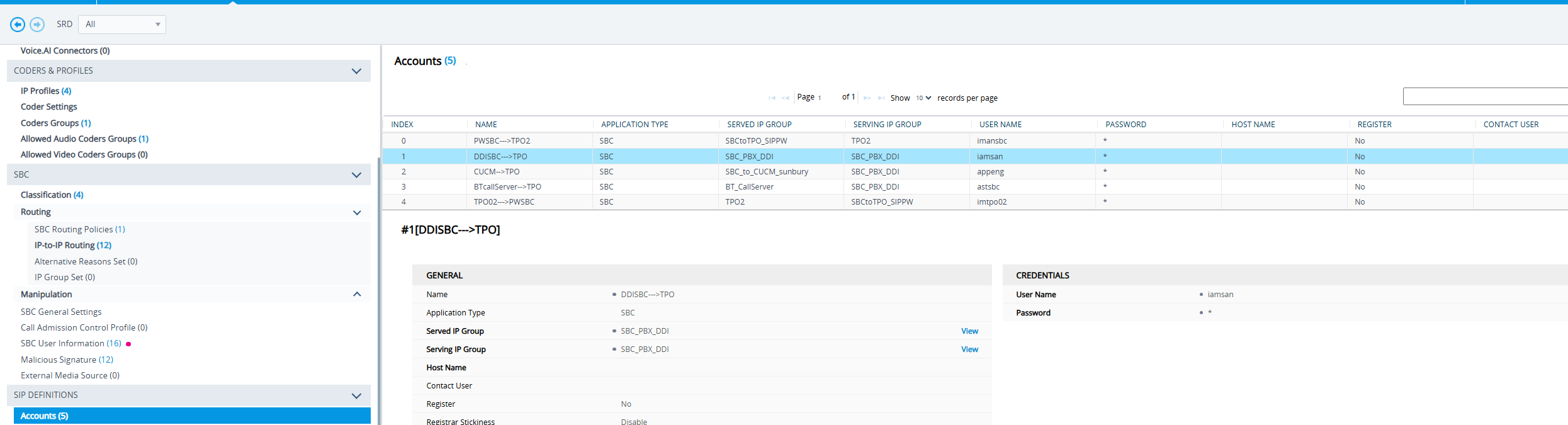1568x425 pixels.
Task: Expand the Manipulation submenu
Action: click(x=357, y=294)
